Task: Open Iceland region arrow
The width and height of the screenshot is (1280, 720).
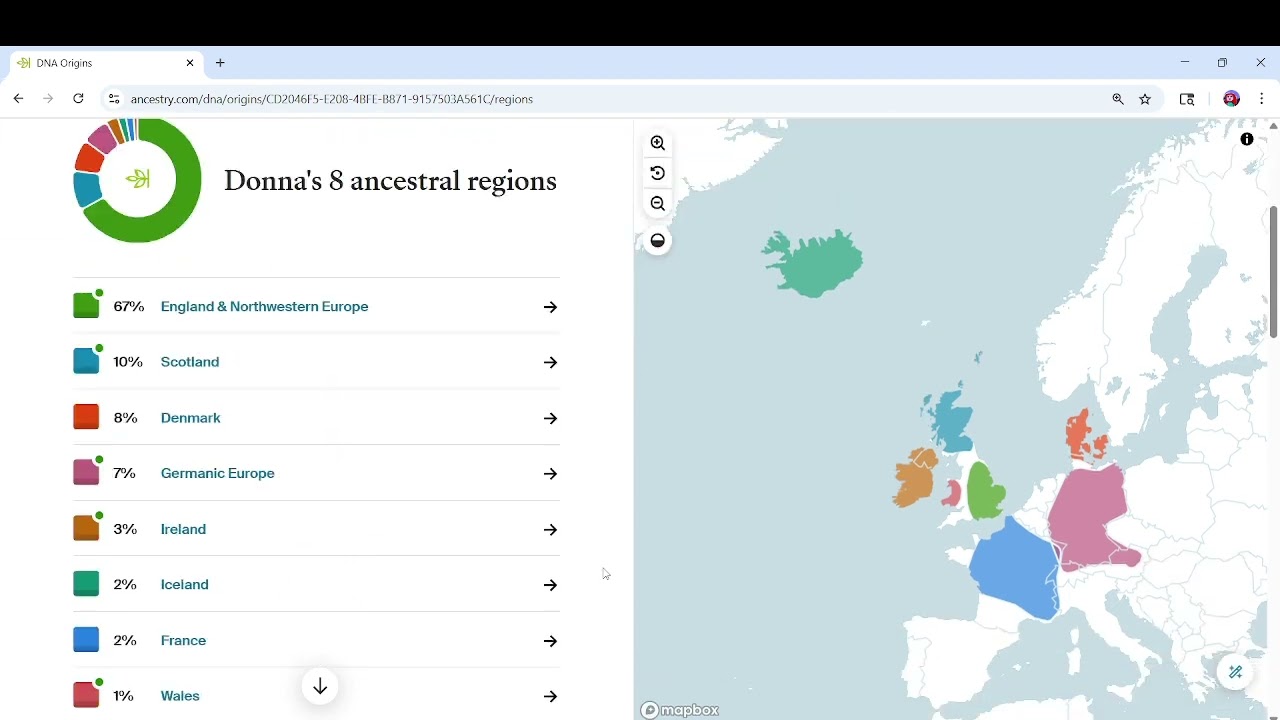Action: click(x=550, y=585)
